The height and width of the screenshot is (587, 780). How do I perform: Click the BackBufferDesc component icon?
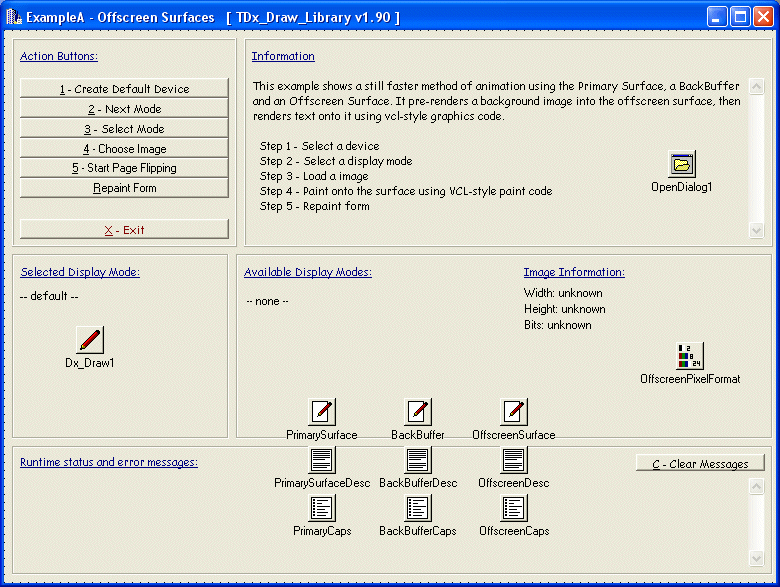tap(418, 460)
